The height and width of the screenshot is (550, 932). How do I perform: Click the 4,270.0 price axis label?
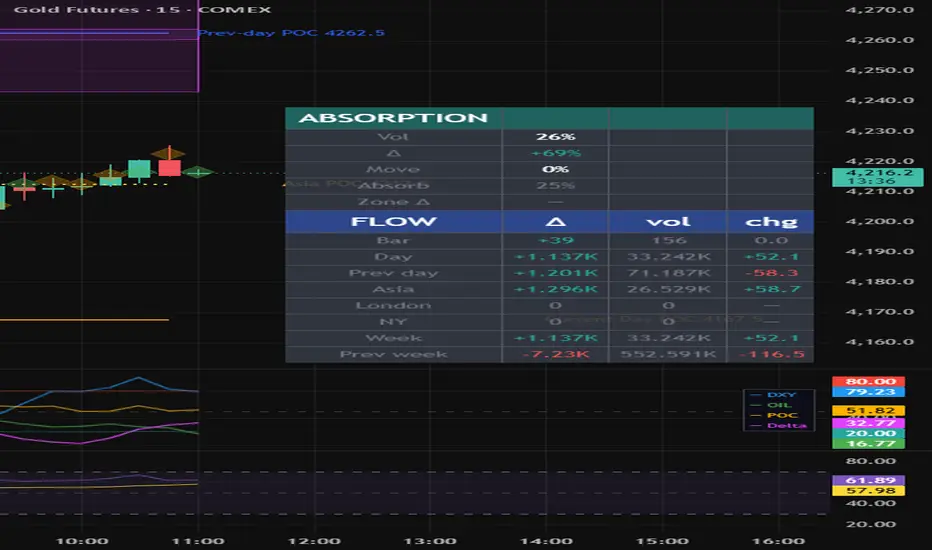880,10
